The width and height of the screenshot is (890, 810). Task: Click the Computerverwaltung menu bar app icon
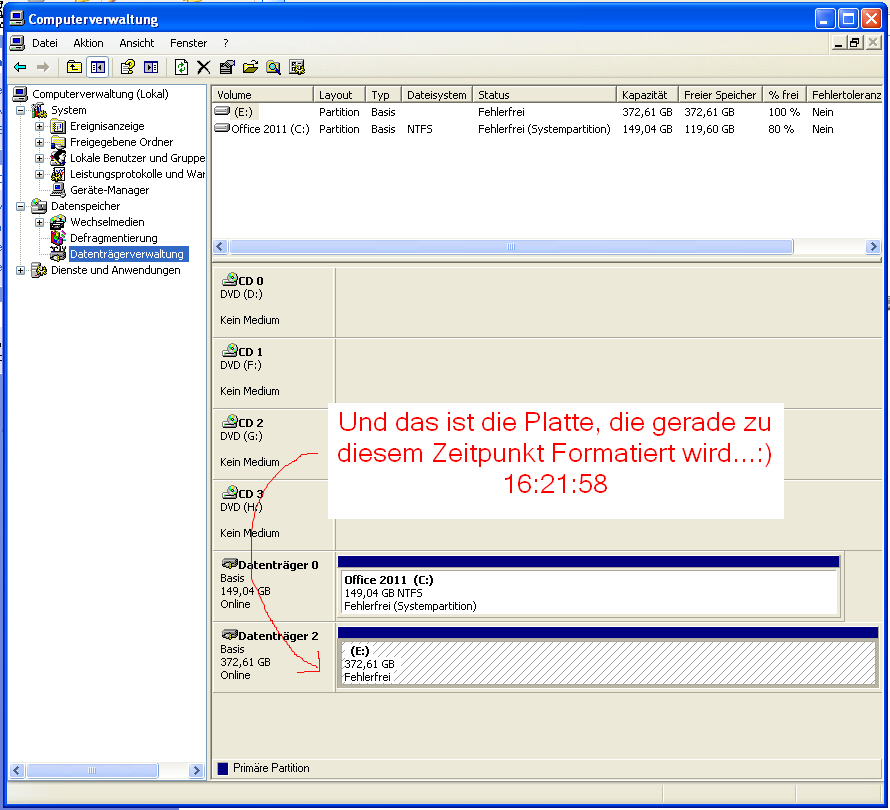18,43
